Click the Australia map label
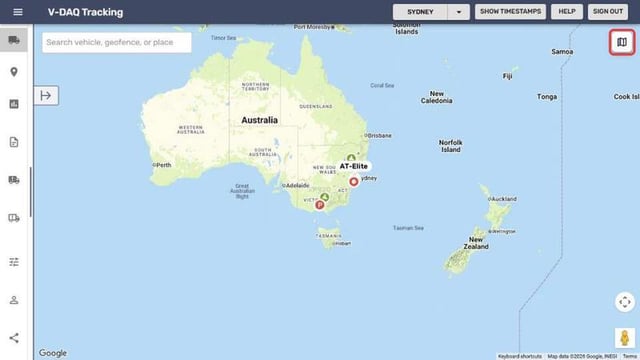This screenshot has width=640, height=360. pyautogui.click(x=260, y=120)
